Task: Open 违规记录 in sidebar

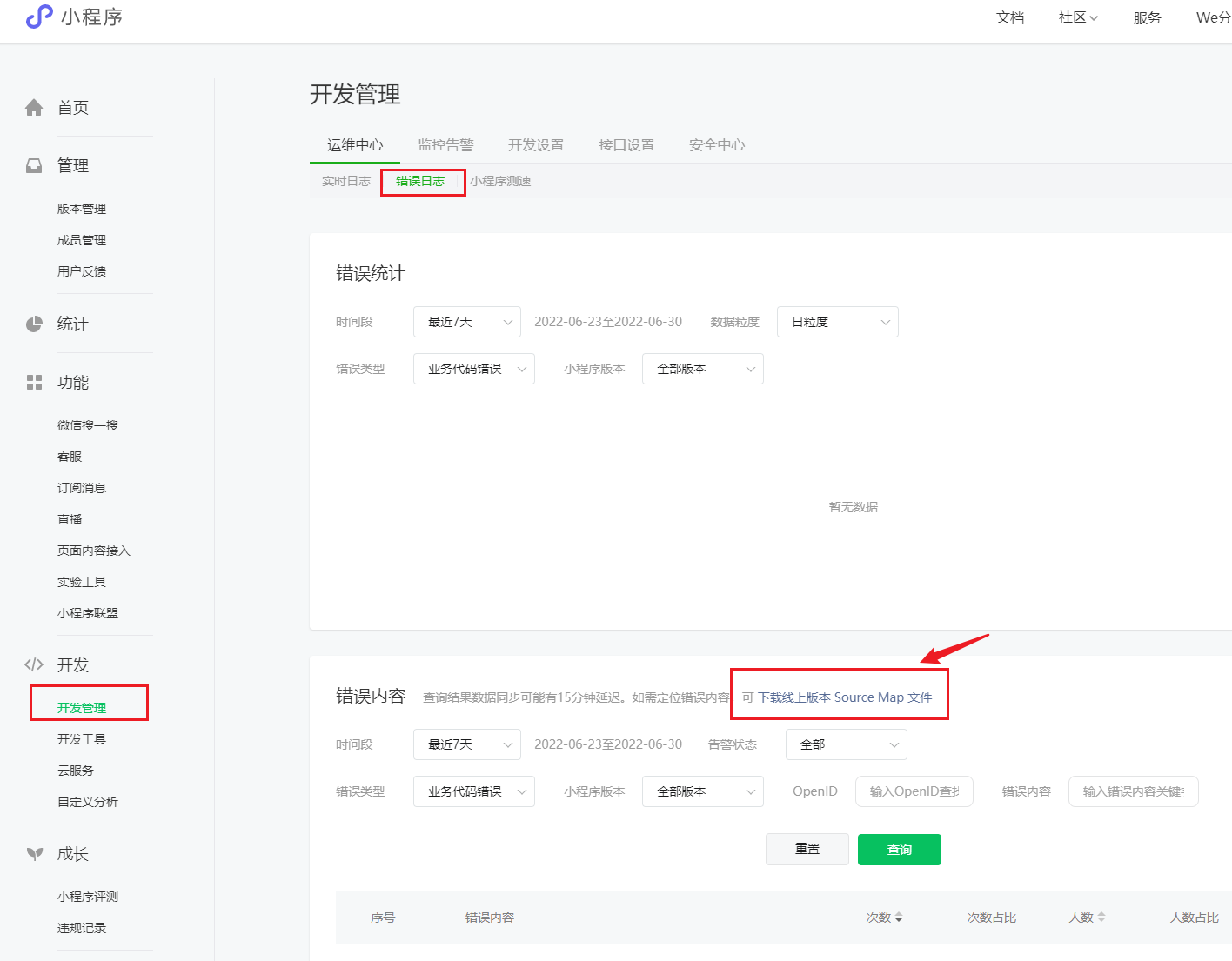Action: point(82,928)
